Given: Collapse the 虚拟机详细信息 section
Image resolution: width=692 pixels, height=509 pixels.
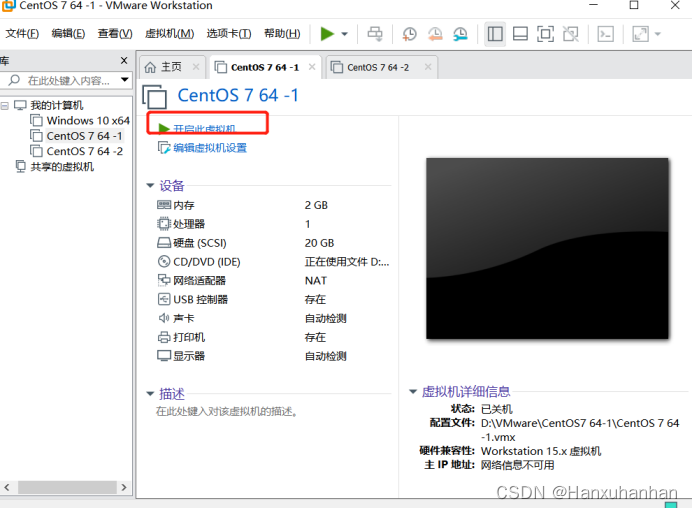Looking at the screenshot, I should [413, 392].
